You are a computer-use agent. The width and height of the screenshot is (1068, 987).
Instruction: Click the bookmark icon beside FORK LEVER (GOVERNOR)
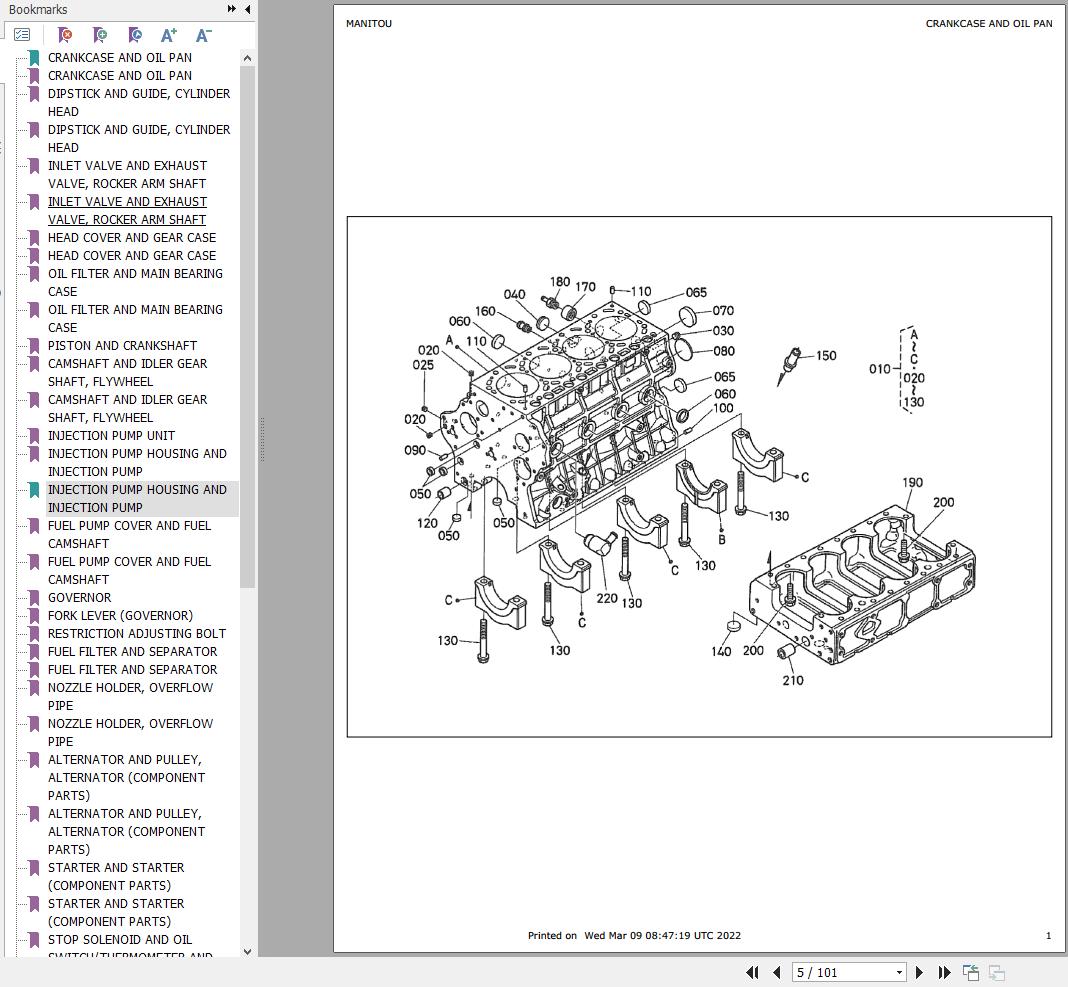(34, 616)
